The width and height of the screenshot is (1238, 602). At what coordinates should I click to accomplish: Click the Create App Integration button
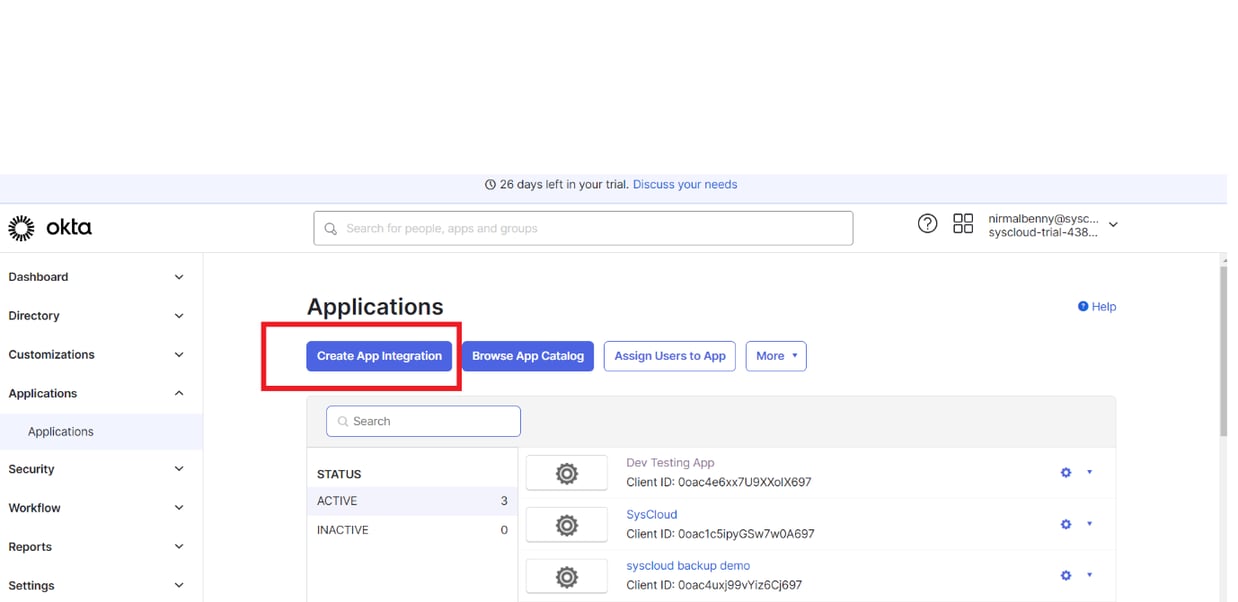pyautogui.click(x=379, y=356)
